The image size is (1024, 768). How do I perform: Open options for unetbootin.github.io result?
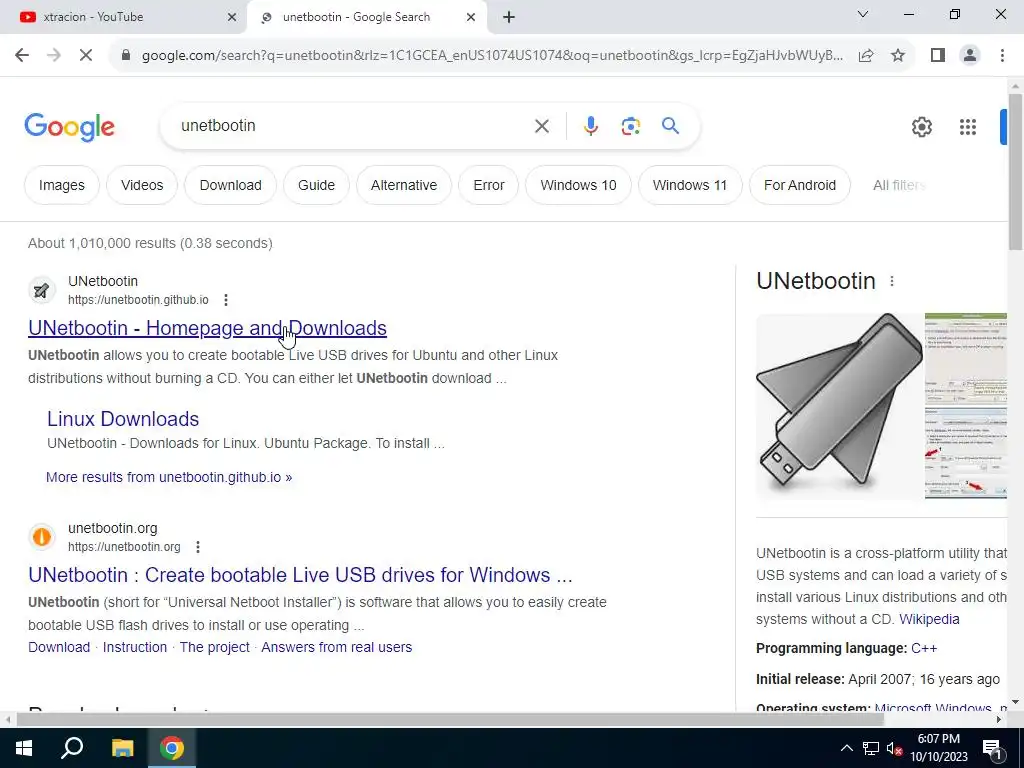tap(226, 300)
